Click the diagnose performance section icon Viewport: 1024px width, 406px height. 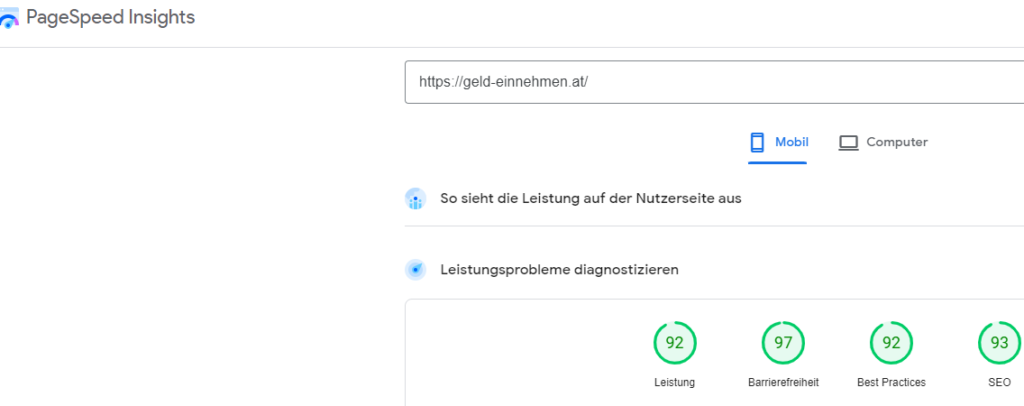tap(415, 270)
